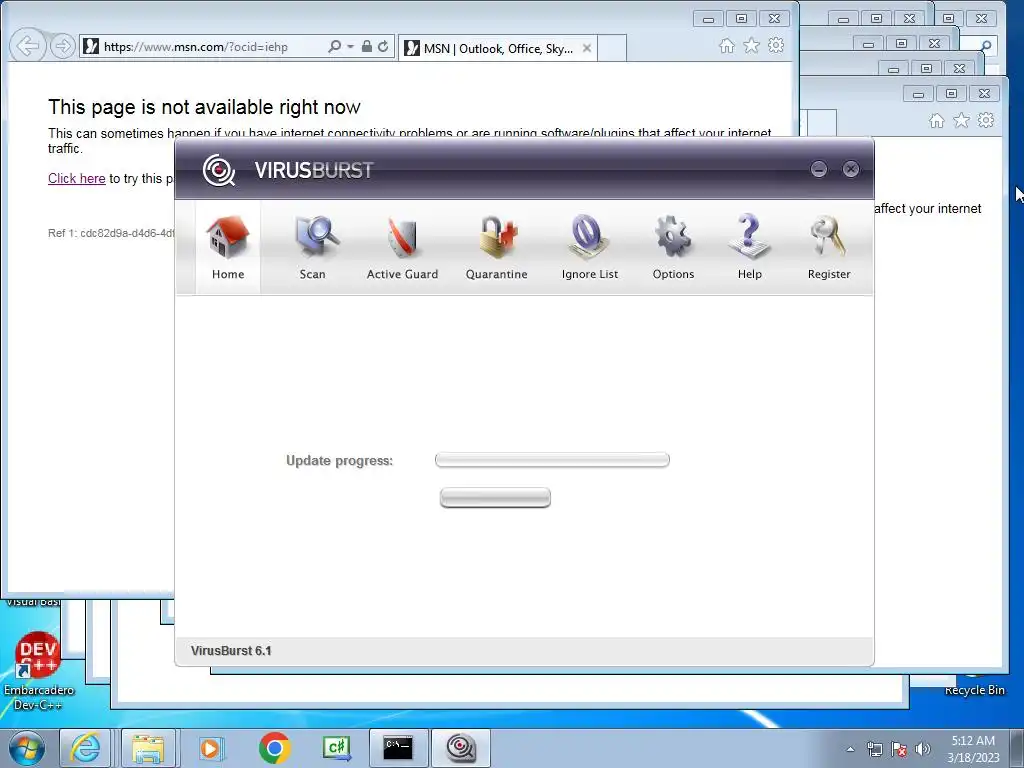Follow the 'Click here' link
The image size is (1024, 768).
(76, 178)
